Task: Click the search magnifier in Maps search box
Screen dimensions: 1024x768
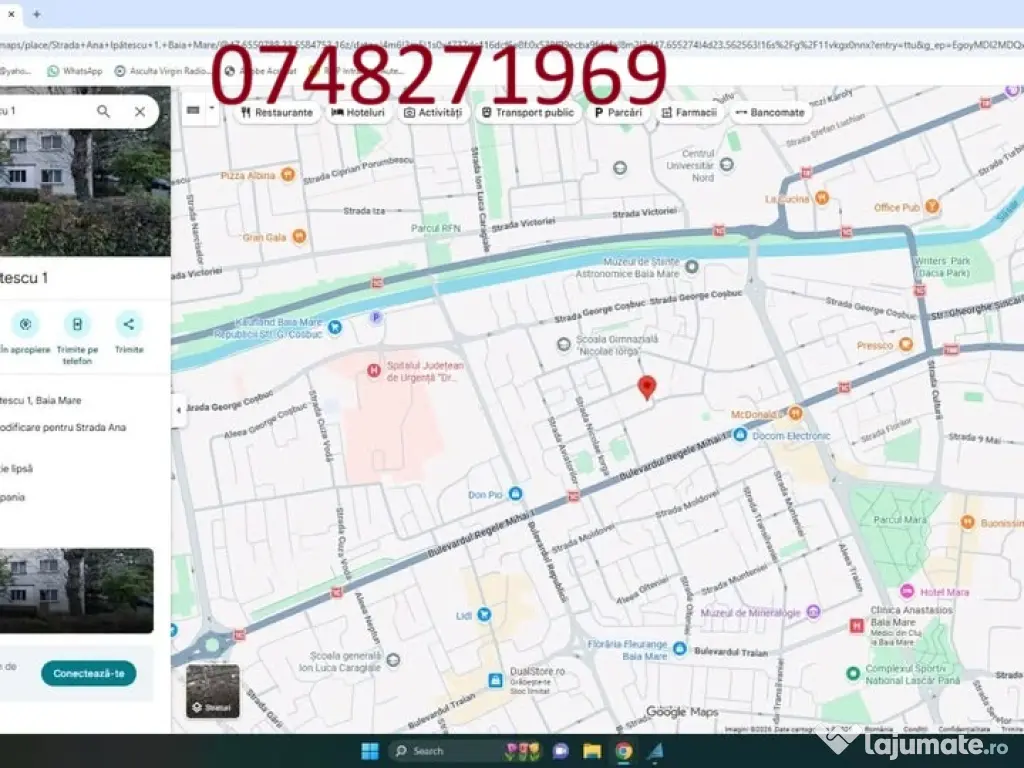Action: pyautogui.click(x=103, y=112)
